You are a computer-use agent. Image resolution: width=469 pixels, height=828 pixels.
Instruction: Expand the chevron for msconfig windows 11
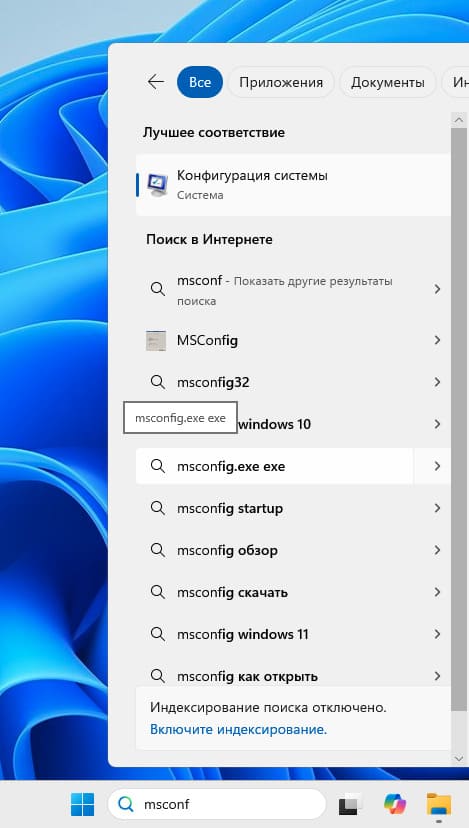point(437,634)
